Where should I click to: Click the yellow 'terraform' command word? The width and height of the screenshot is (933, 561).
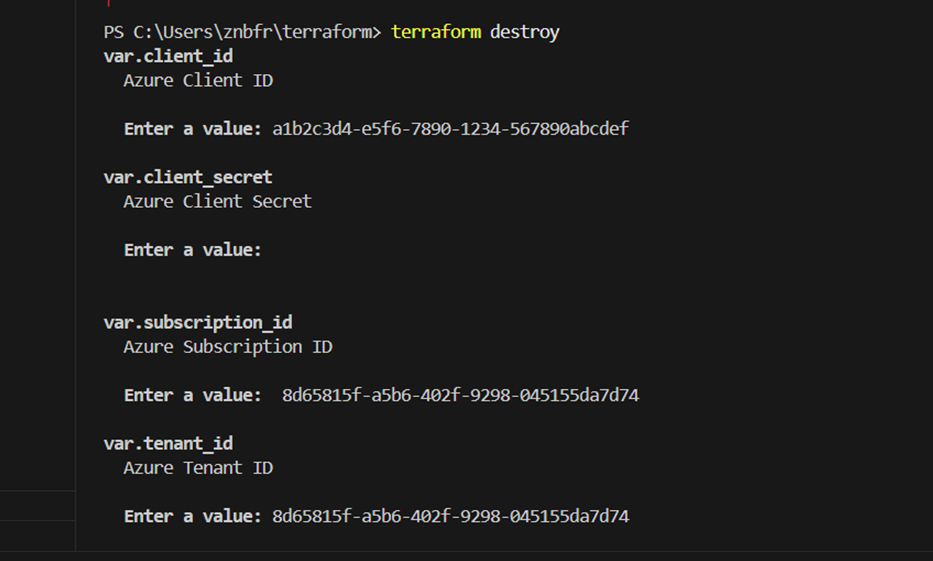(435, 32)
